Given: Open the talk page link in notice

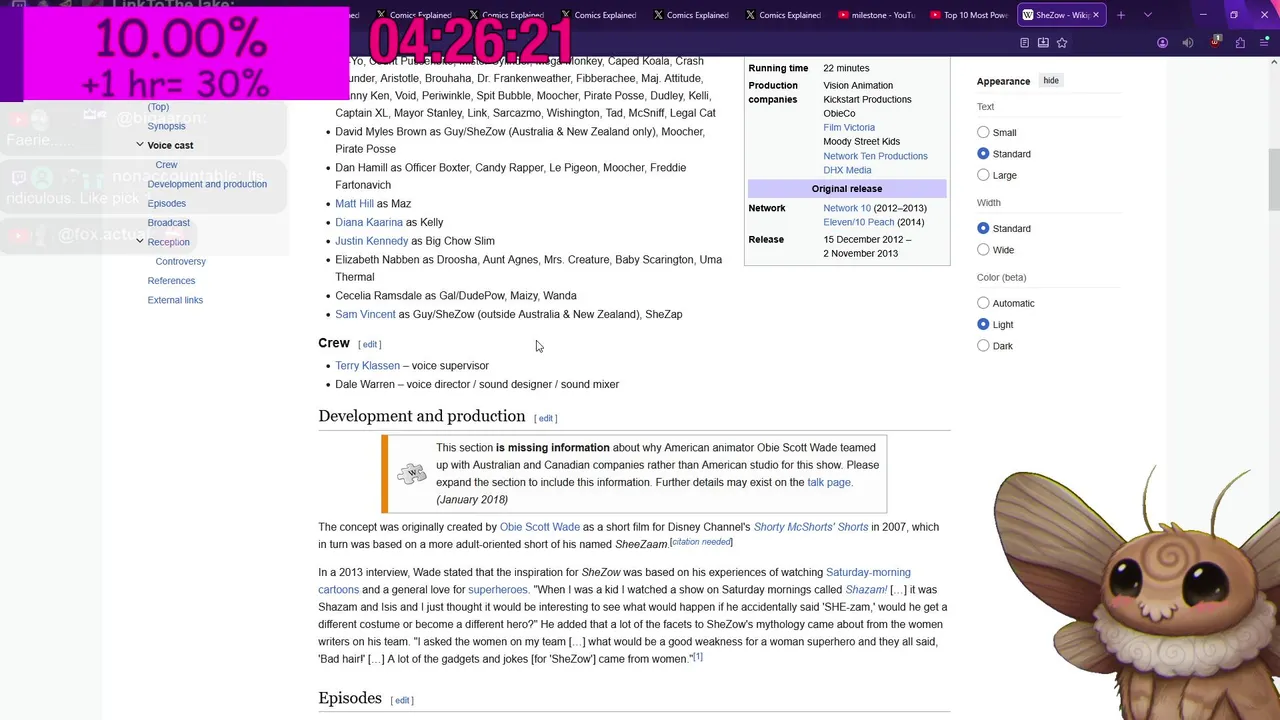Looking at the screenshot, I should 829,482.
